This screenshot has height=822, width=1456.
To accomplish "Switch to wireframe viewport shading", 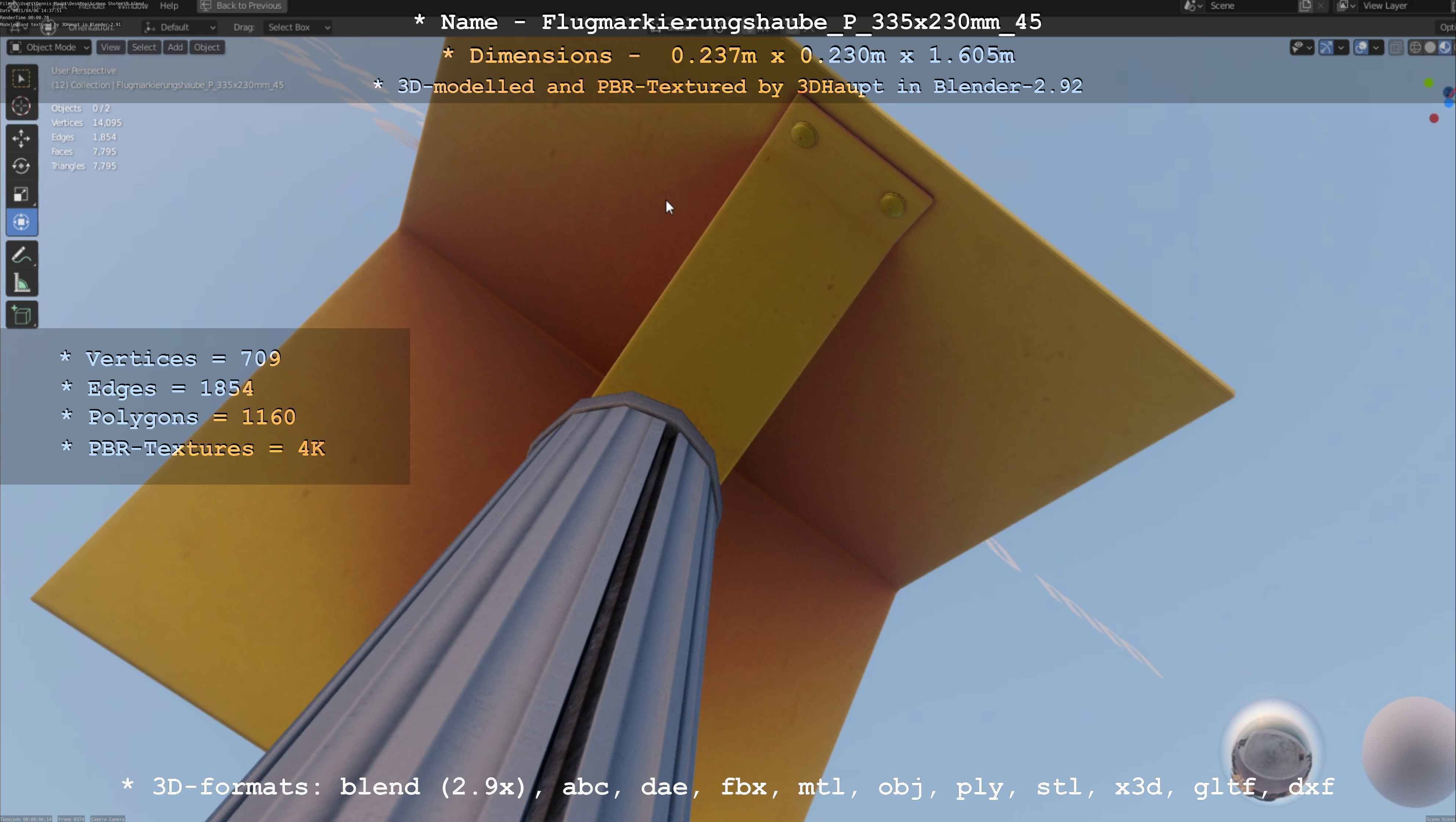I will tap(1415, 47).
